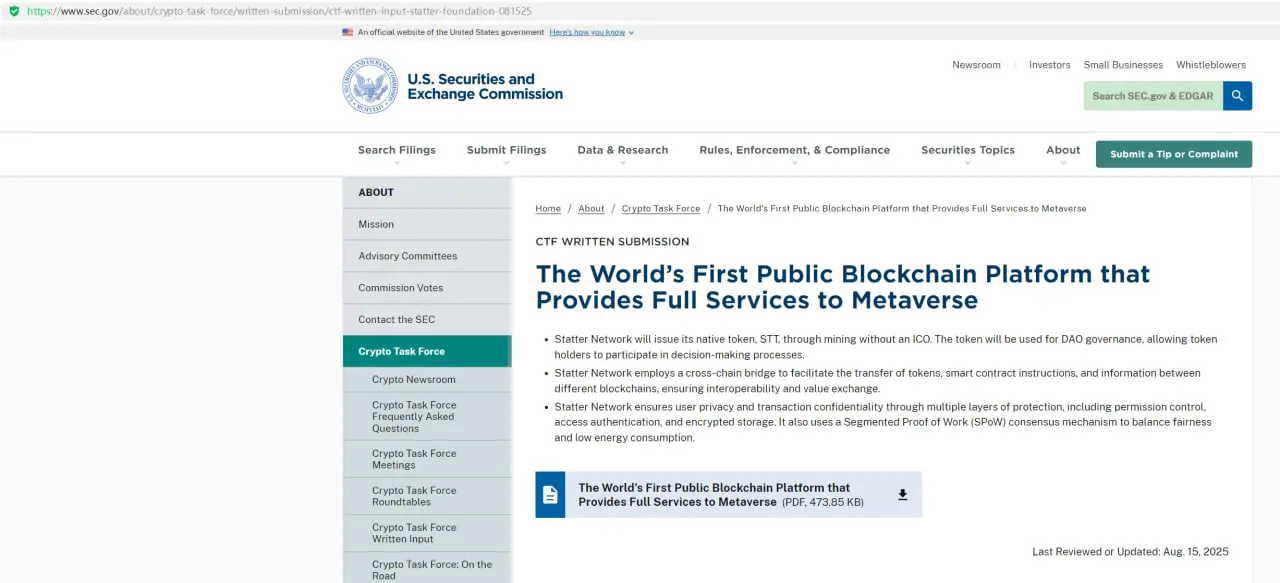Click Submit a Tip or Complaint button

click(x=1174, y=154)
